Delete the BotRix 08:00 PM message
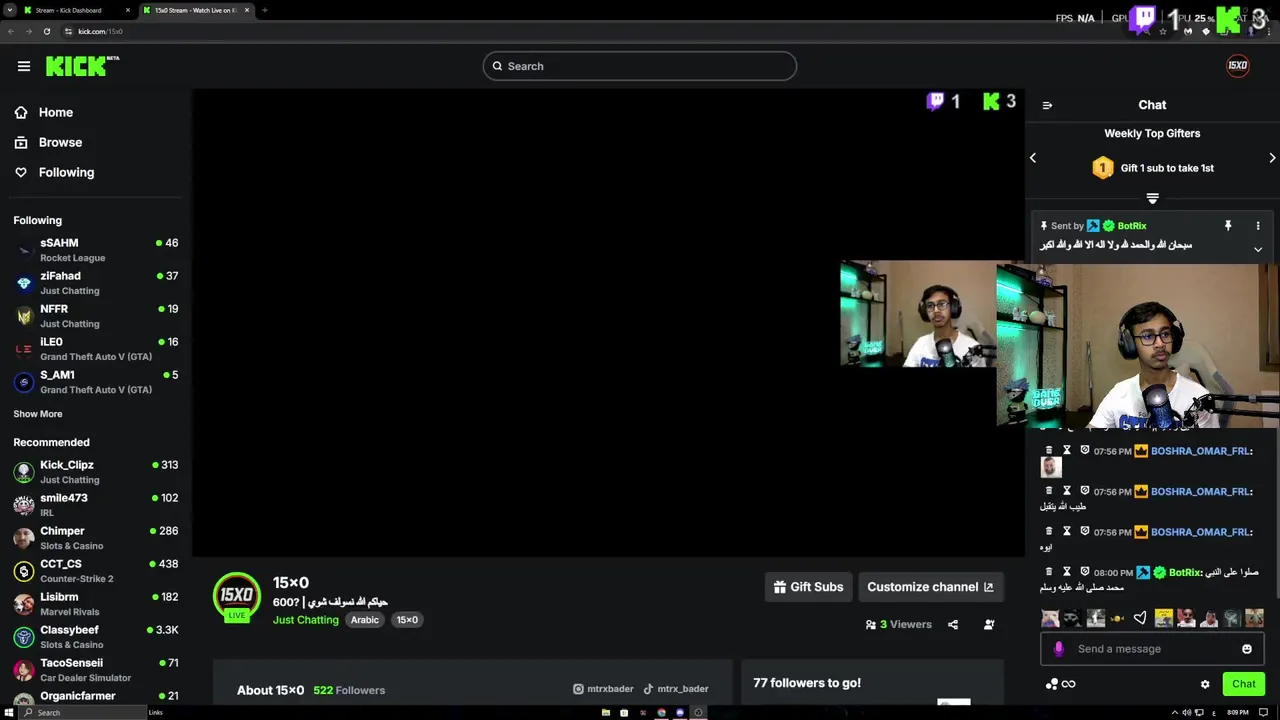 1049,572
